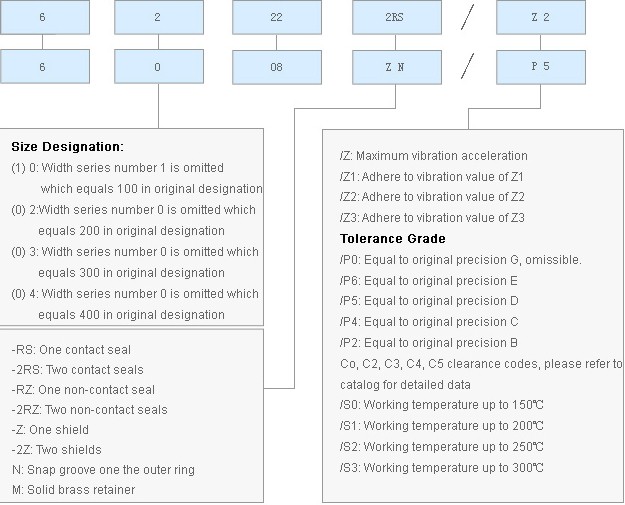Click the Tolerance Grade heading

pos(393,238)
